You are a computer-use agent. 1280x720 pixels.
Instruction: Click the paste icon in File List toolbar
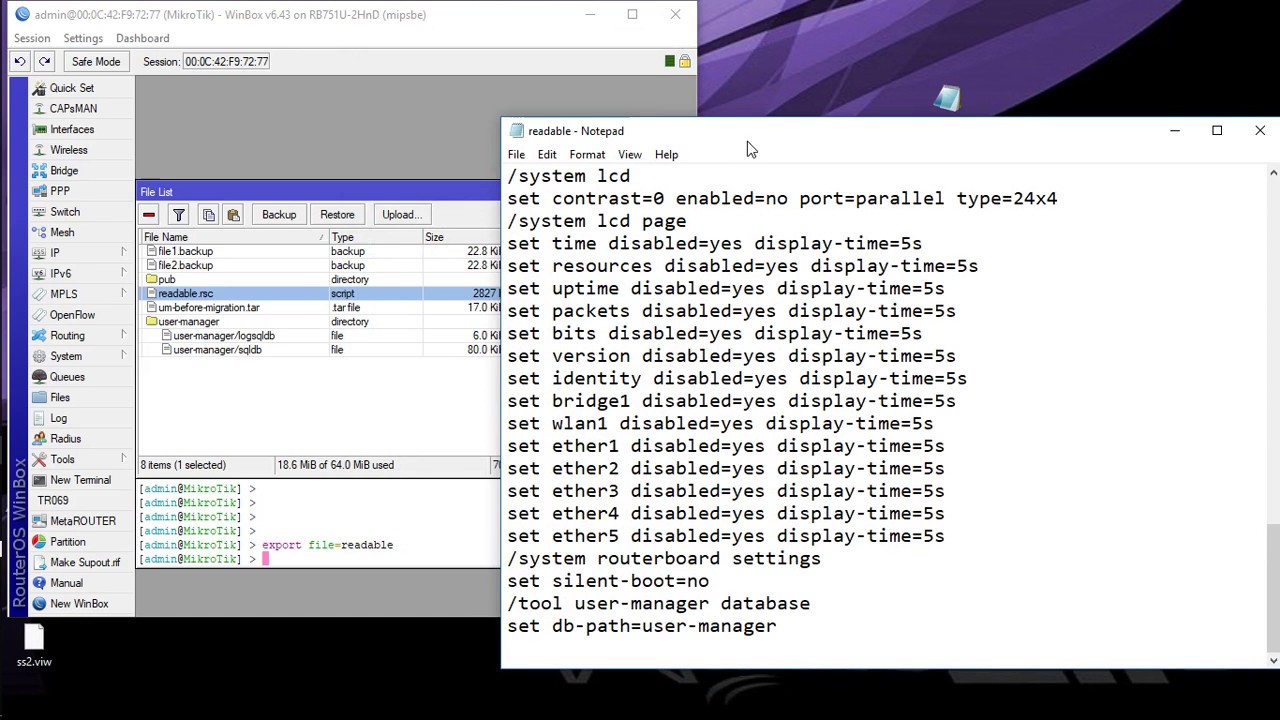(233, 214)
